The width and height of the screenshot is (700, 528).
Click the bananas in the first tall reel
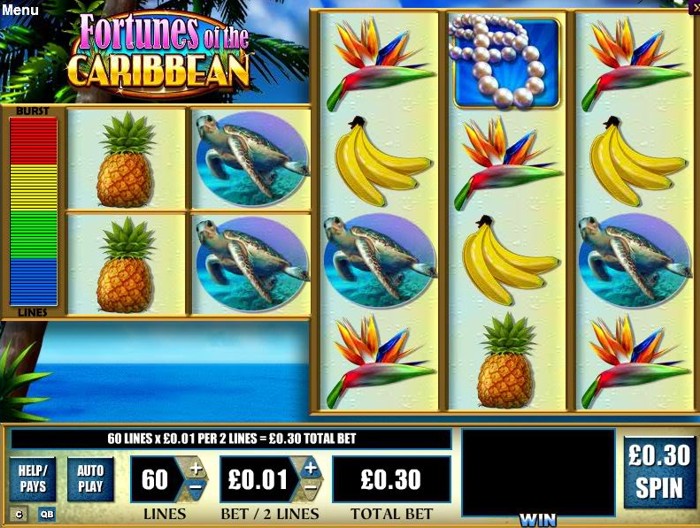coord(380,162)
